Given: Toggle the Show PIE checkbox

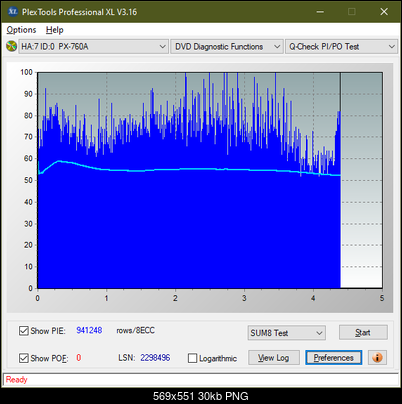Looking at the screenshot, I should point(24,331).
